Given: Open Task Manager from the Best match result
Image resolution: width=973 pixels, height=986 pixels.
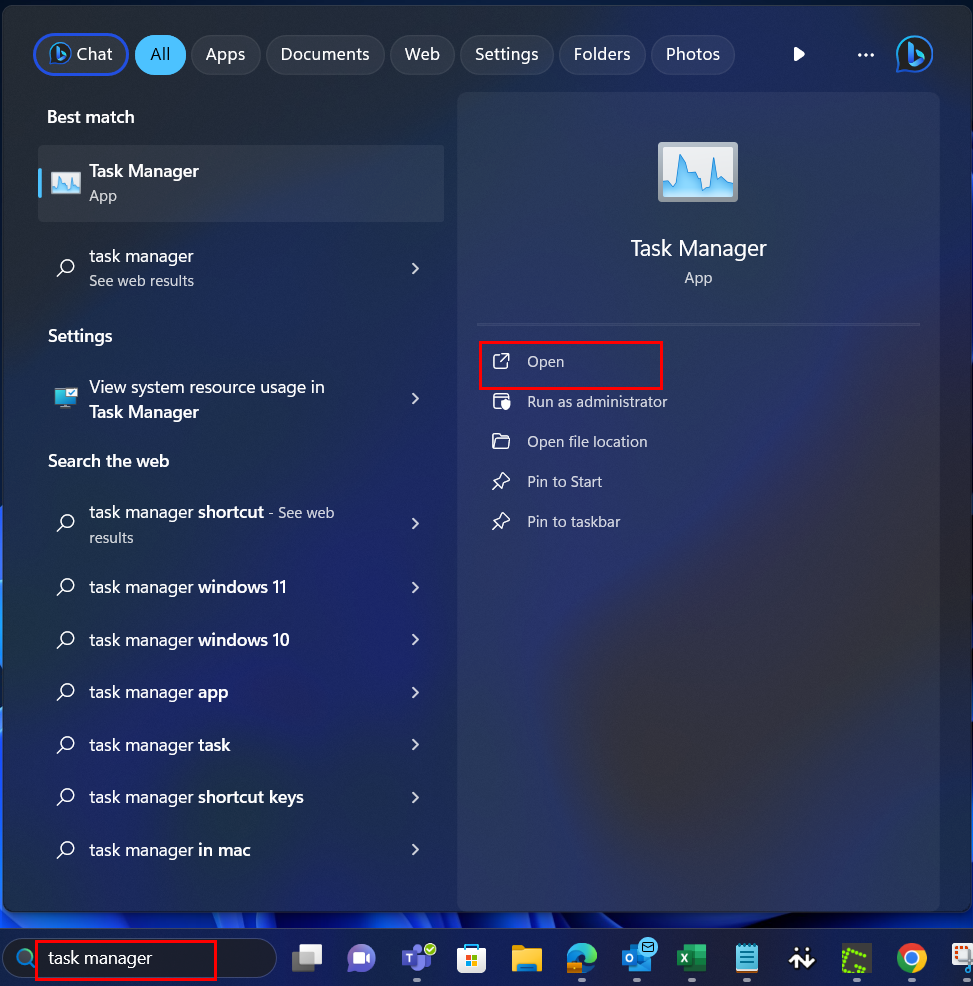Looking at the screenshot, I should click(x=241, y=183).
